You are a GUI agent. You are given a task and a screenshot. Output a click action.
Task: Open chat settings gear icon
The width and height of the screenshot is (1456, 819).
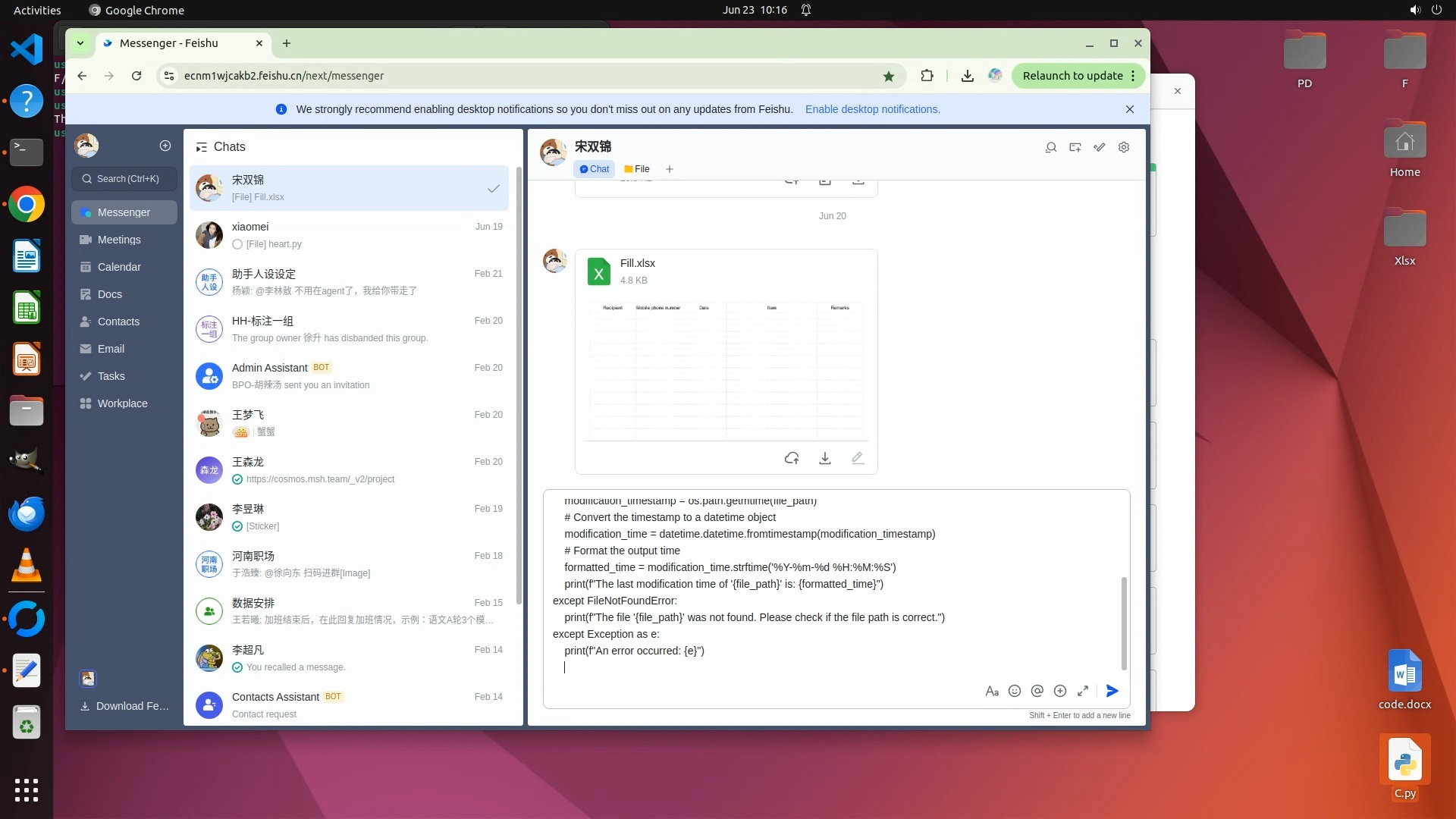coord(1124,147)
